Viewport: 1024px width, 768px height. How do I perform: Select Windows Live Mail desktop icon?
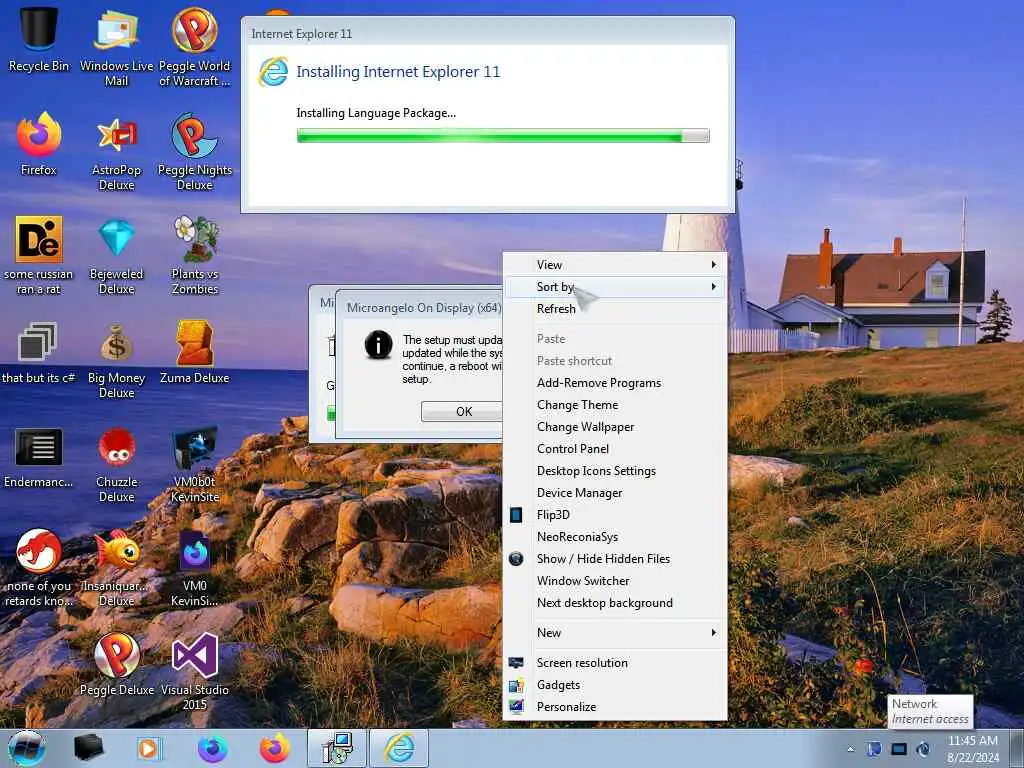click(116, 46)
